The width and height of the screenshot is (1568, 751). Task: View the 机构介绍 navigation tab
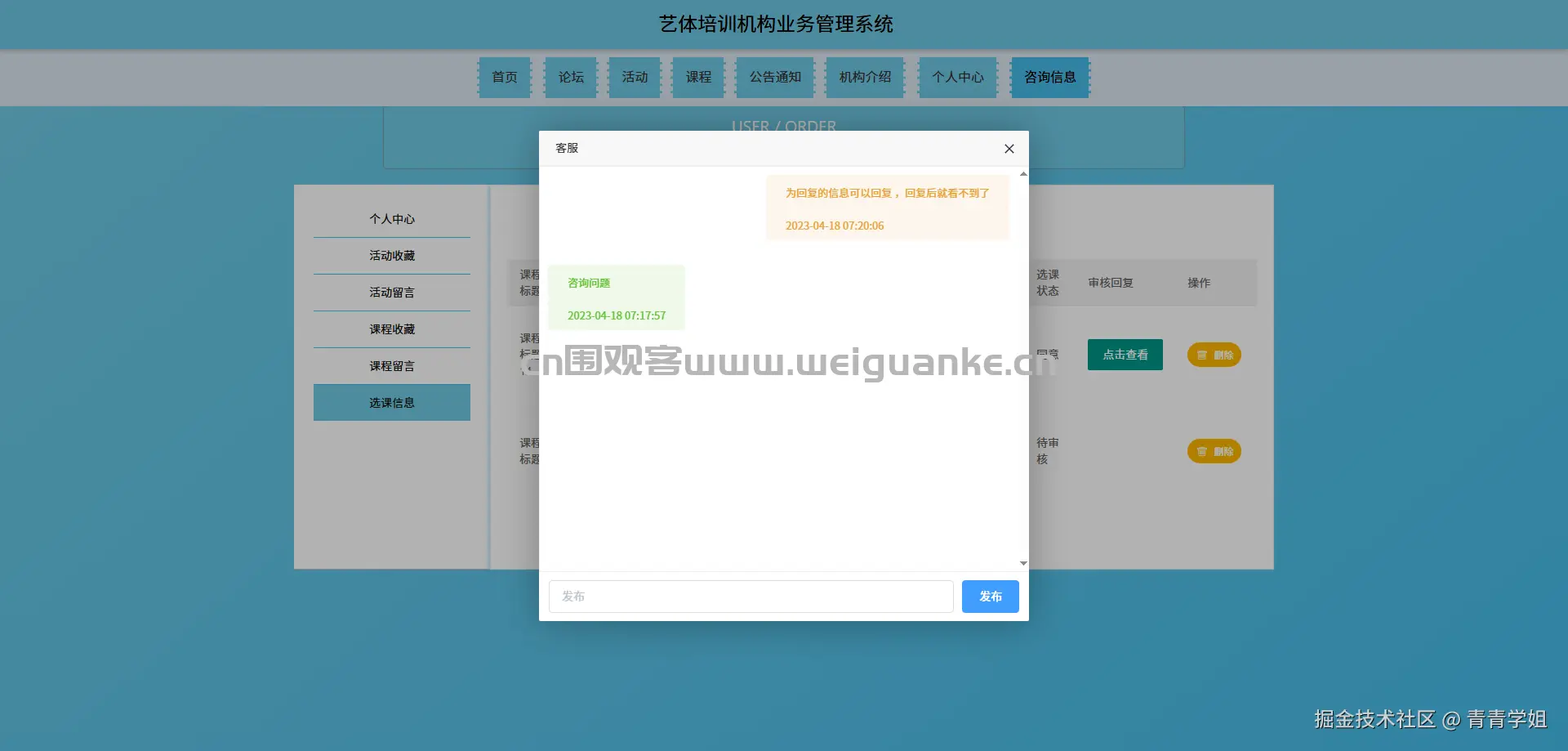coord(865,77)
